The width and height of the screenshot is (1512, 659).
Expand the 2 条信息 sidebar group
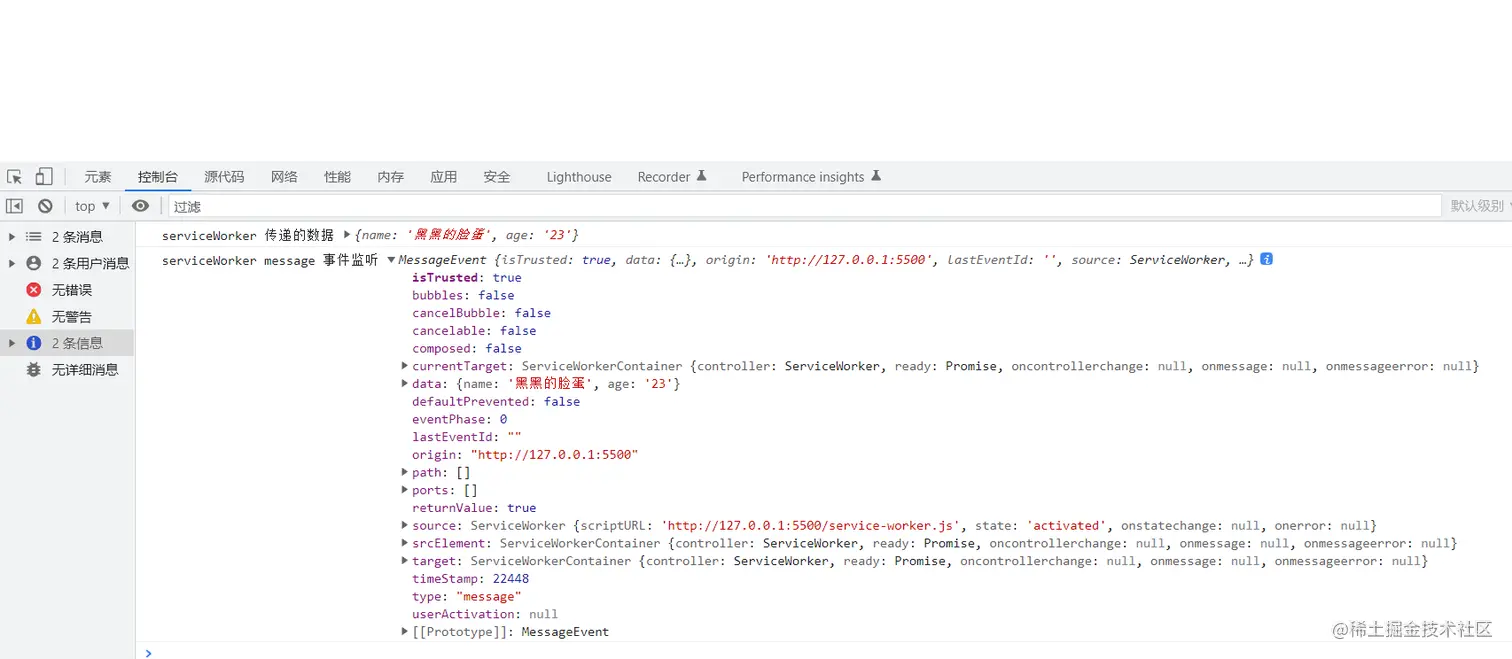[x=12, y=343]
